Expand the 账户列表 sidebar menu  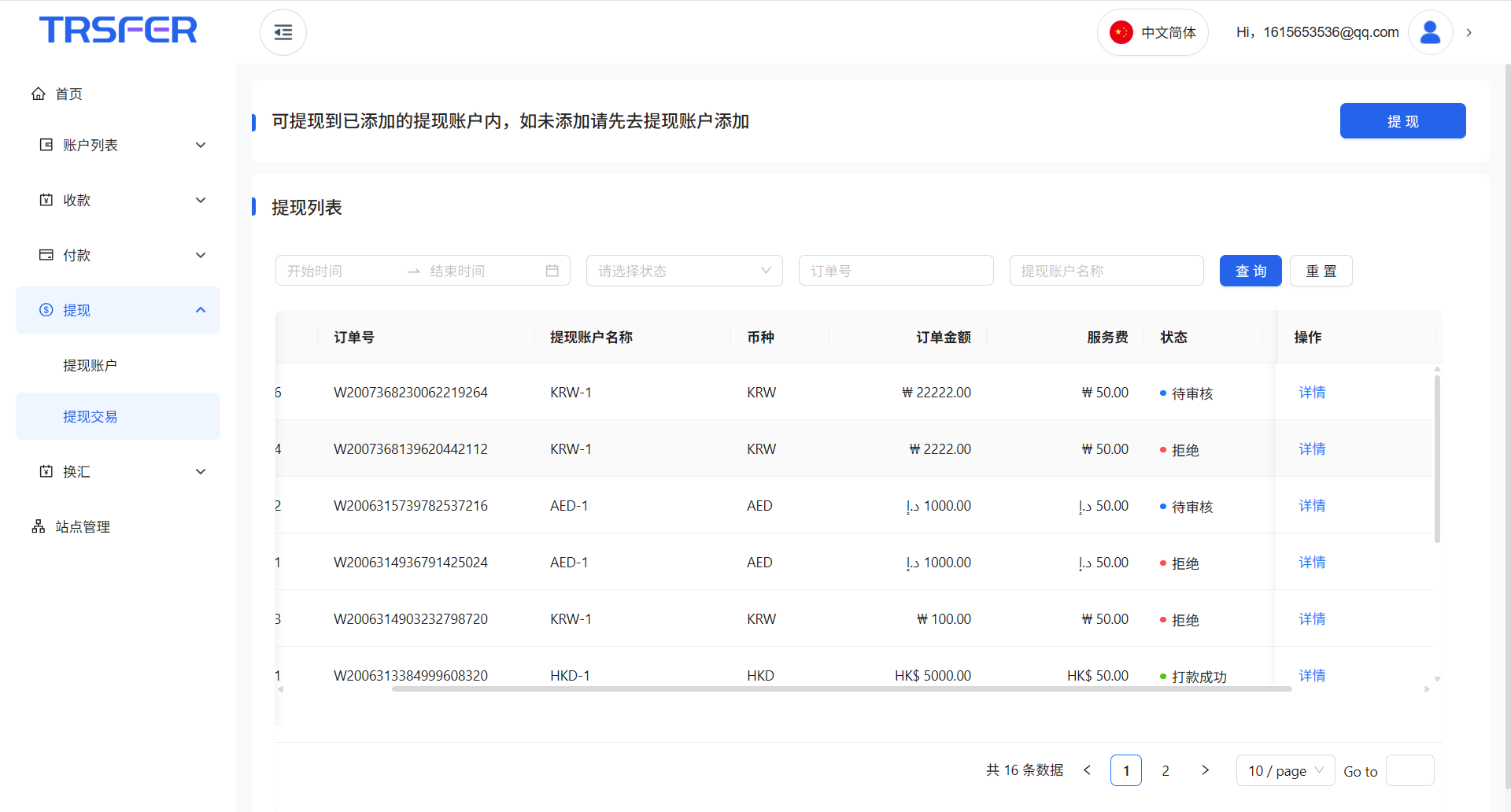[118, 145]
